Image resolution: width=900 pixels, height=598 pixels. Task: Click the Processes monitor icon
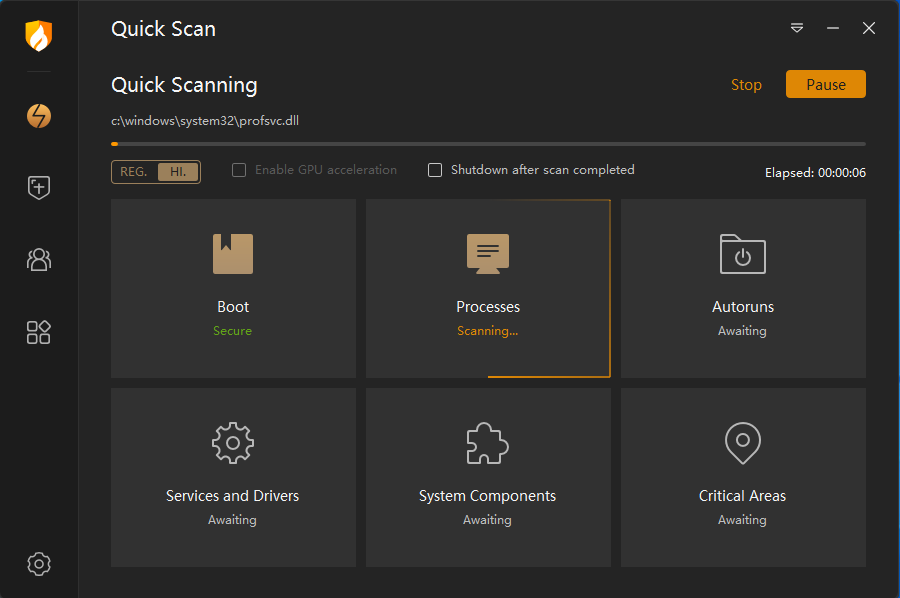pos(488,254)
